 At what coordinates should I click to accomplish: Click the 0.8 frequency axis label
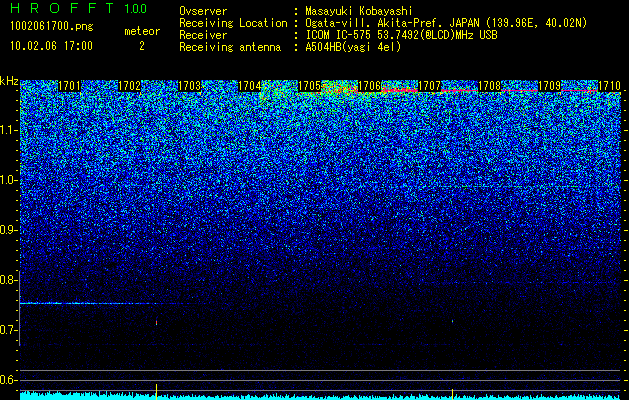9,280
